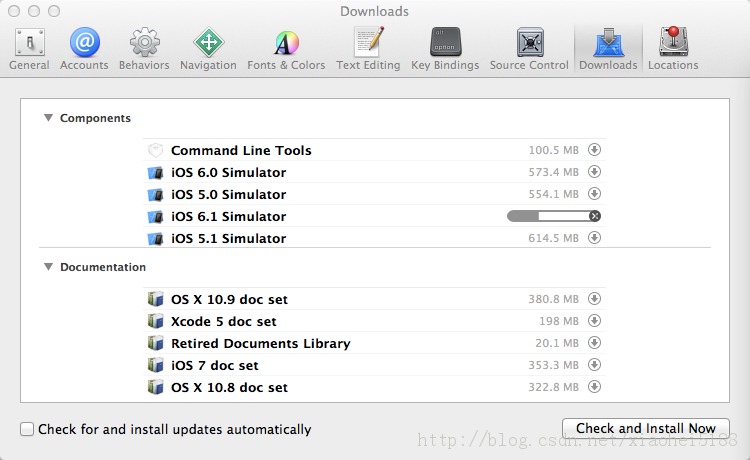This screenshot has height=460, width=750.
Task: Download Xcode 5 doc set
Action: click(x=595, y=321)
